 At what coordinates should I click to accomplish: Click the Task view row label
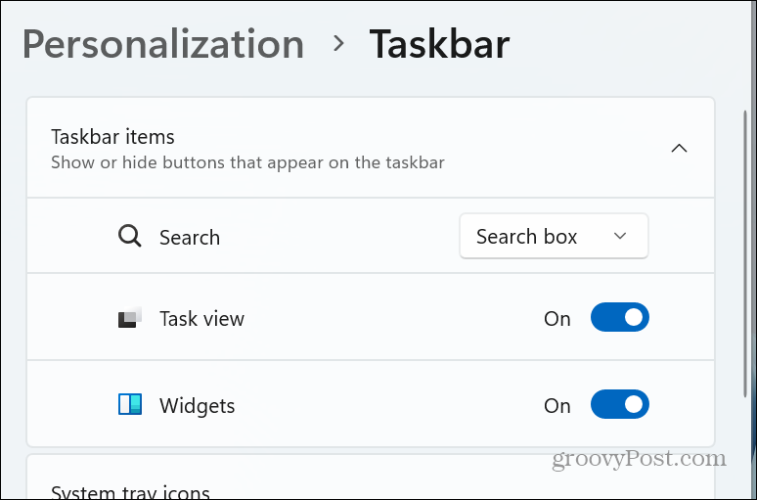(202, 319)
